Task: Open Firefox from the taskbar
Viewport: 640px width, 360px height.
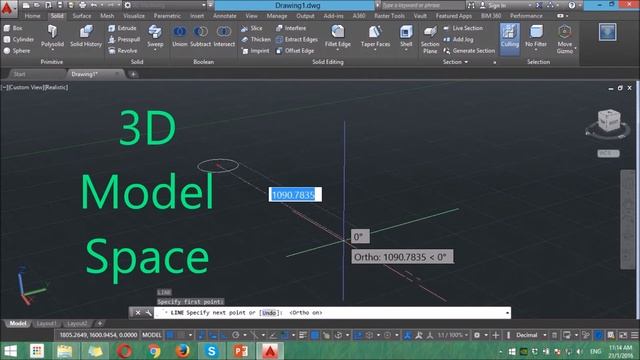Action: click(182, 351)
